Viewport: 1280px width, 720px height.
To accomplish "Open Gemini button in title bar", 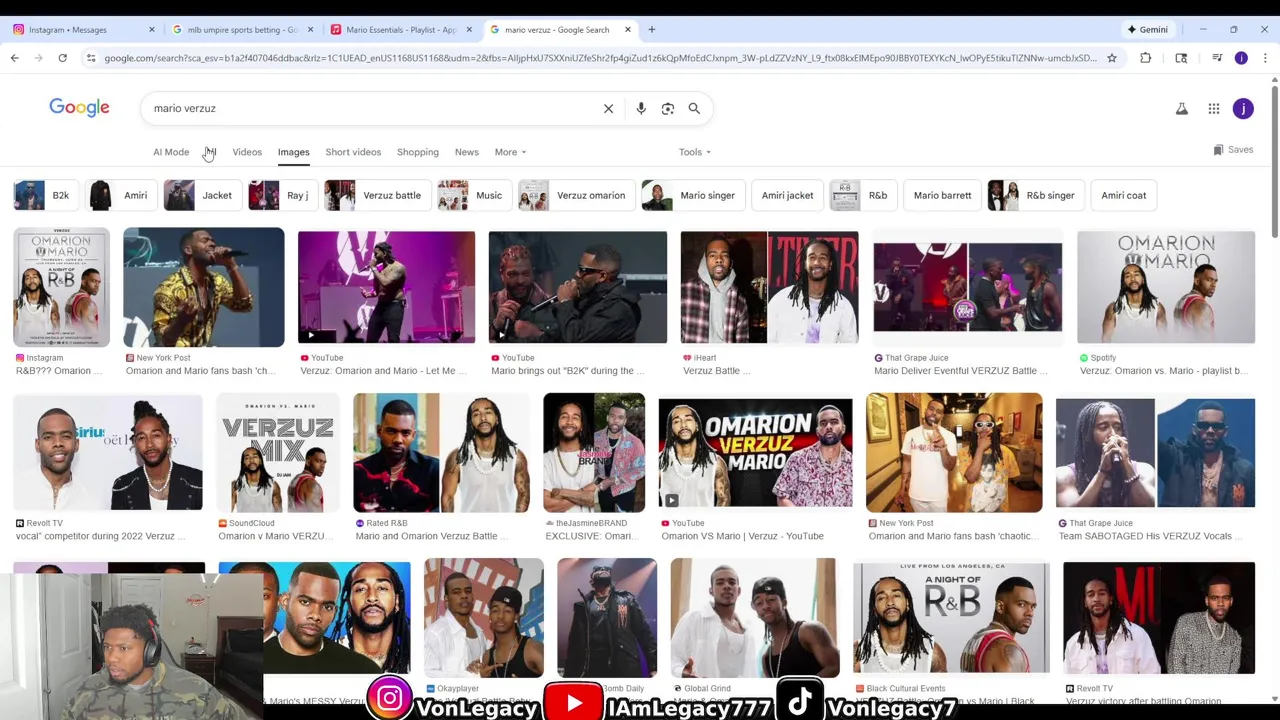I will pyautogui.click(x=1147, y=29).
